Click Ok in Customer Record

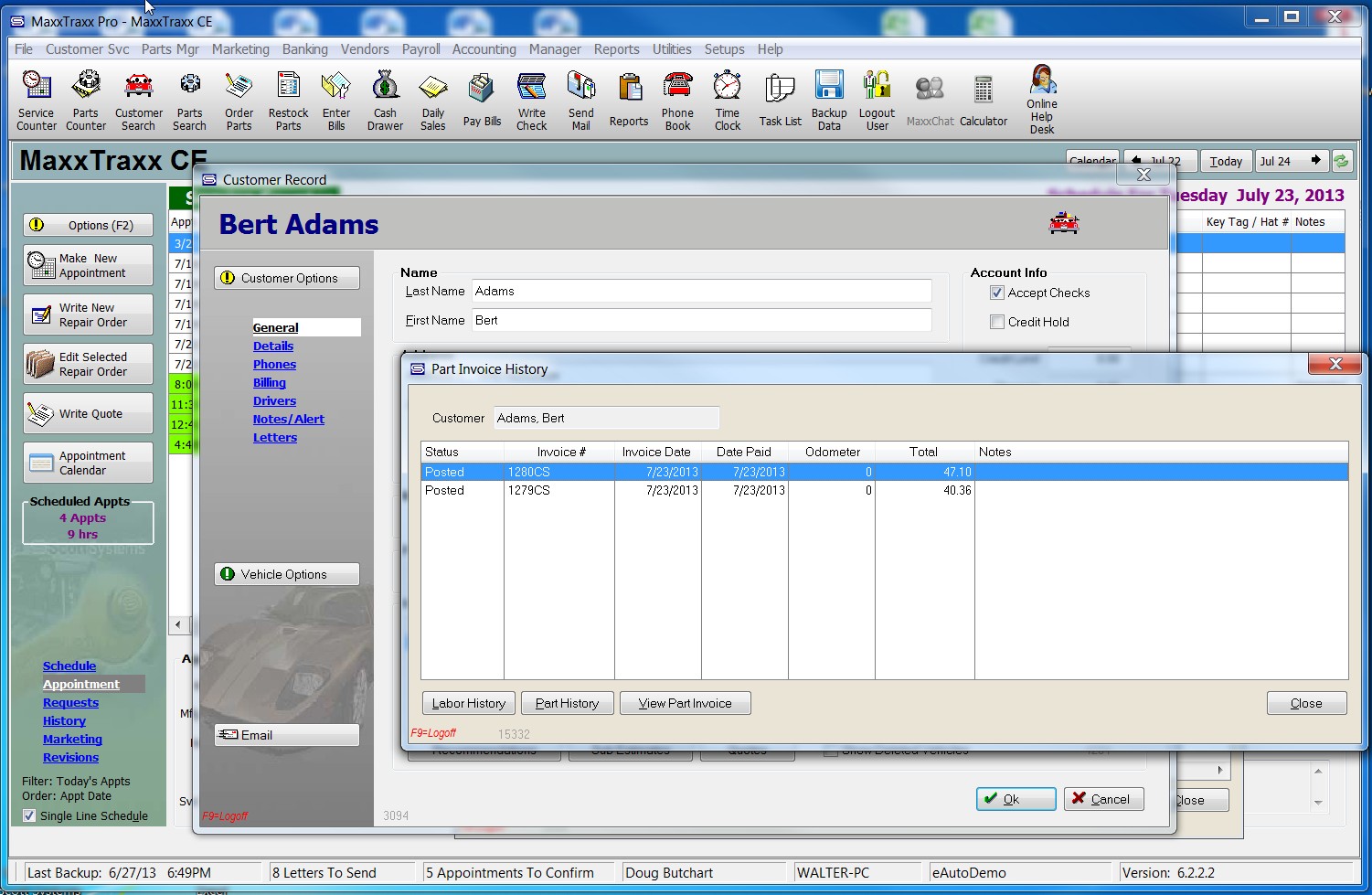1016,799
